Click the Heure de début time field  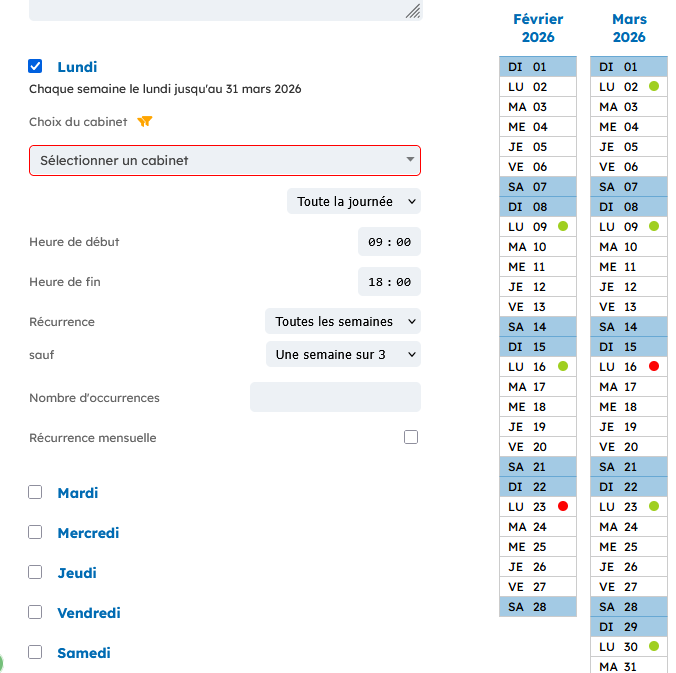click(389, 242)
